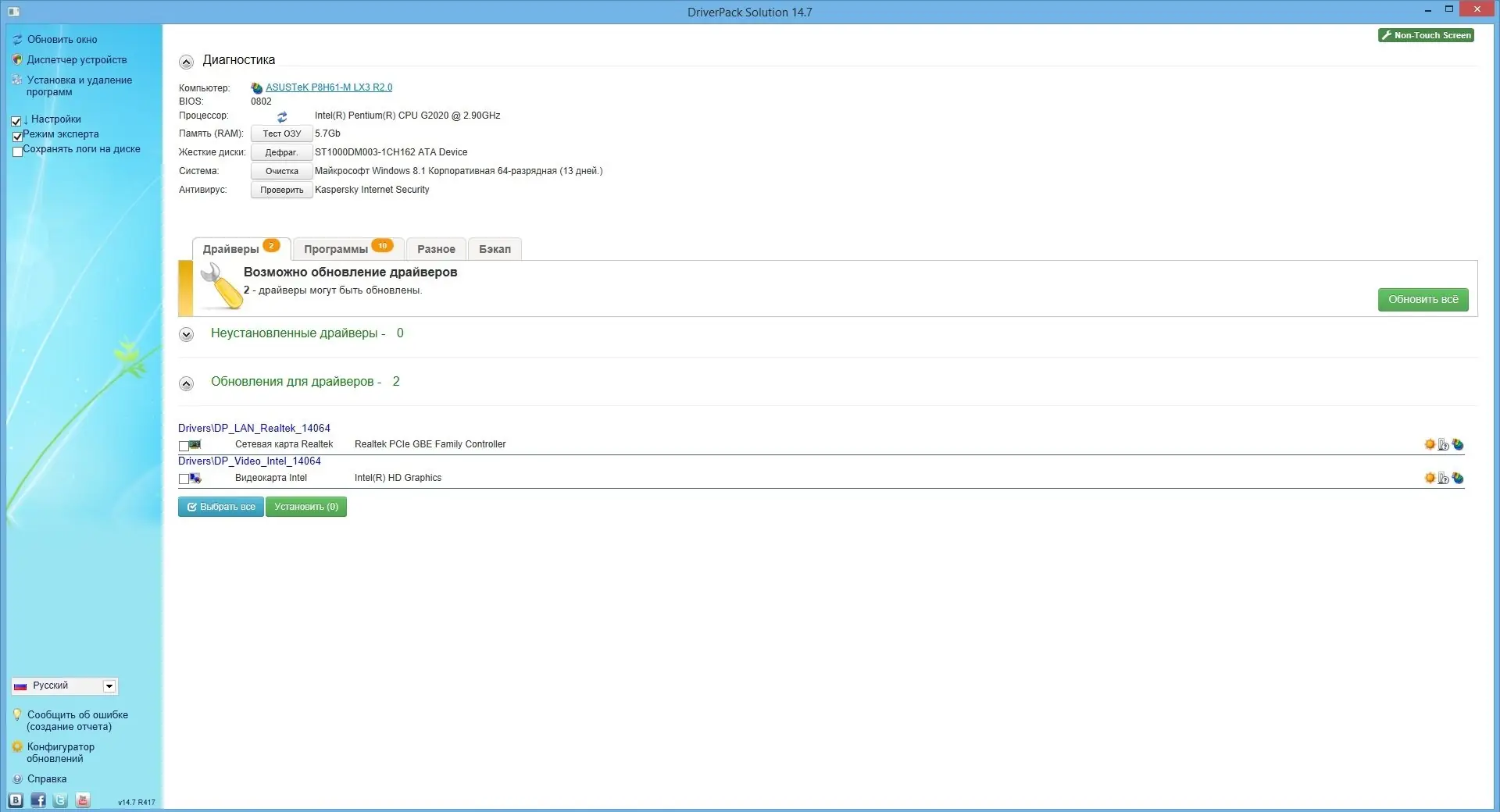
Task: Click the Тест ОЗУ button
Action: (281, 134)
